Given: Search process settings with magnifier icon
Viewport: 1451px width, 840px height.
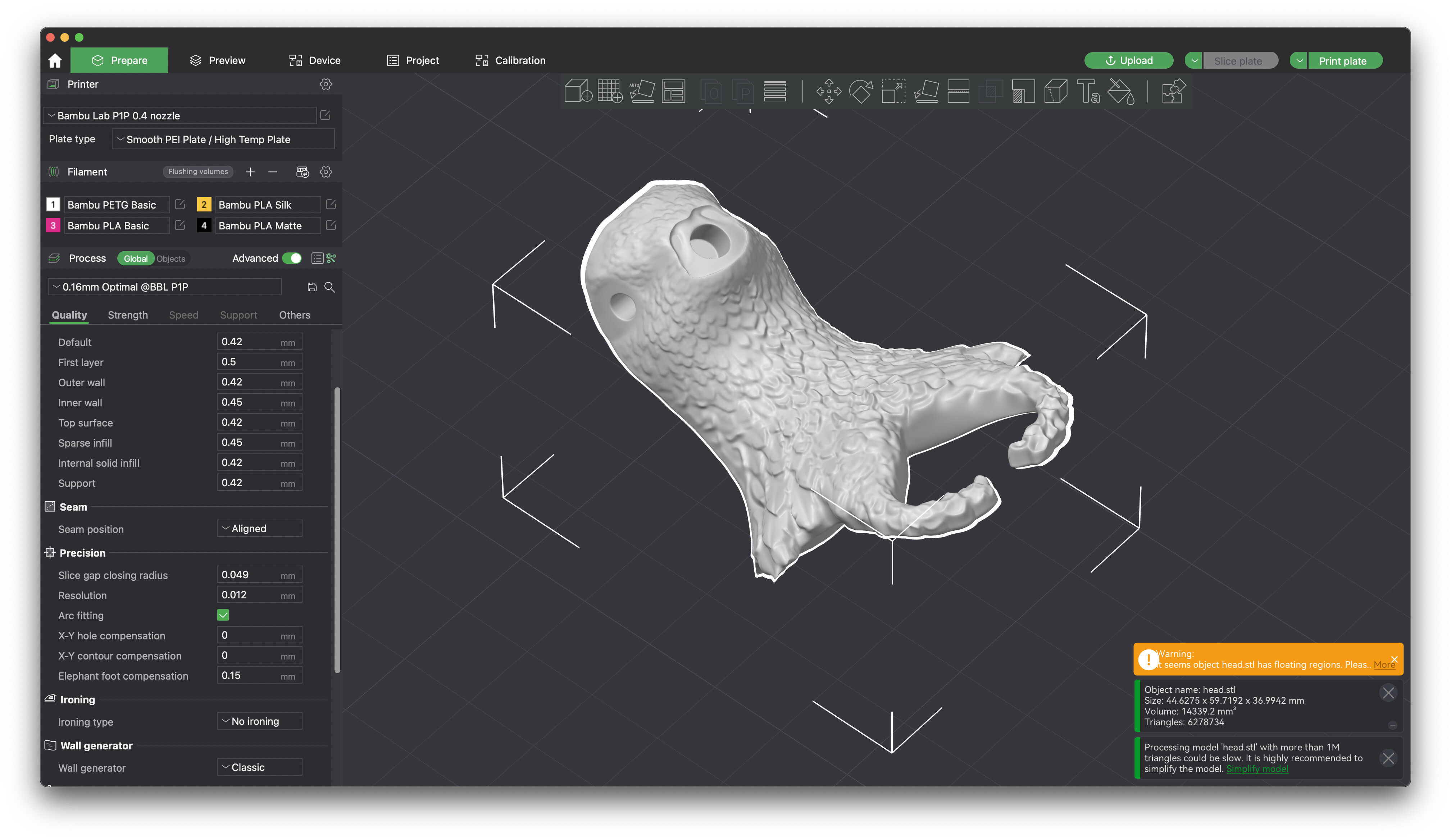Looking at the screenshot, I should tap(329, 287).
